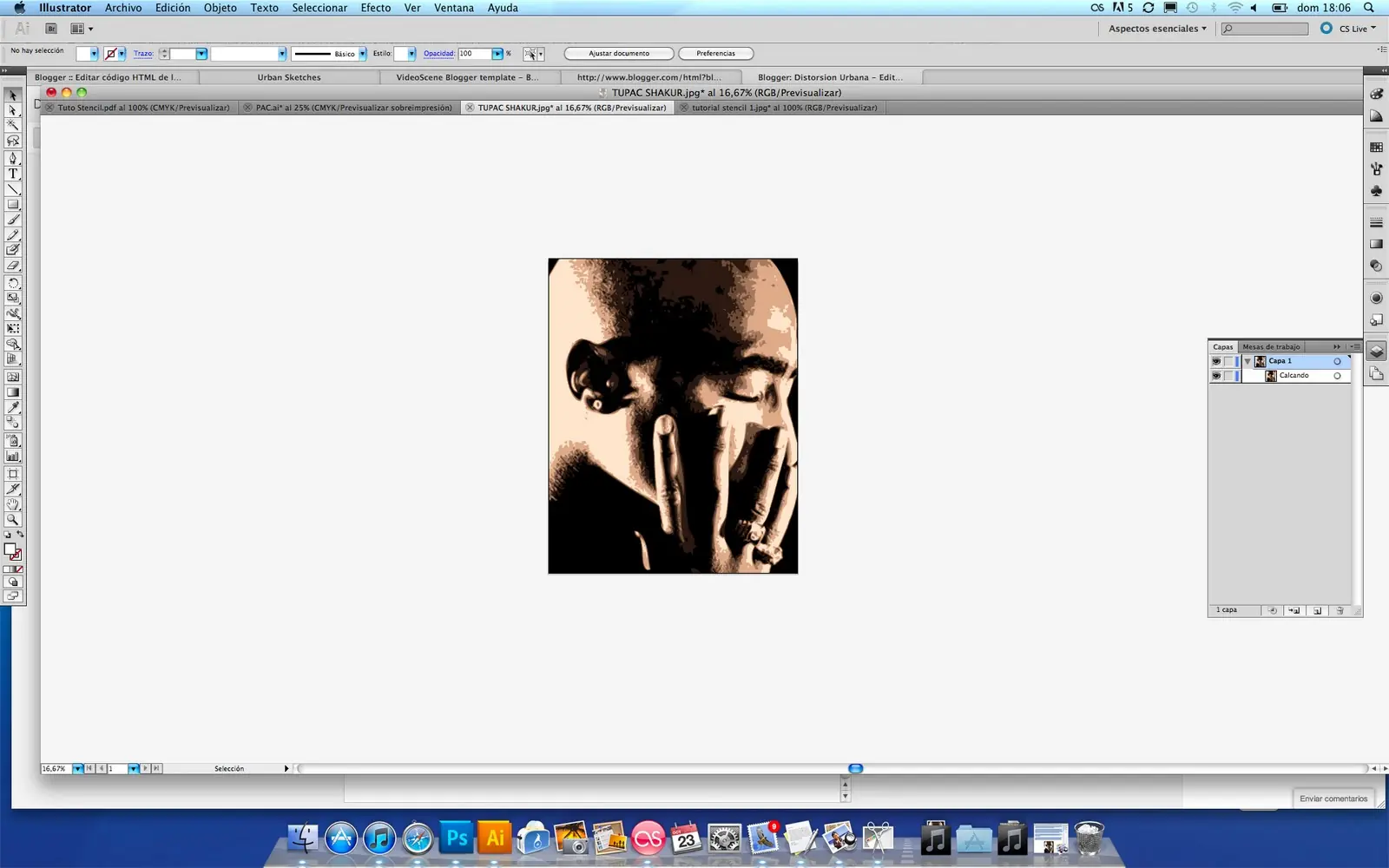Open the Ventana menu
The height and width of the screenshot is (868, 1389).
point(454,8)
